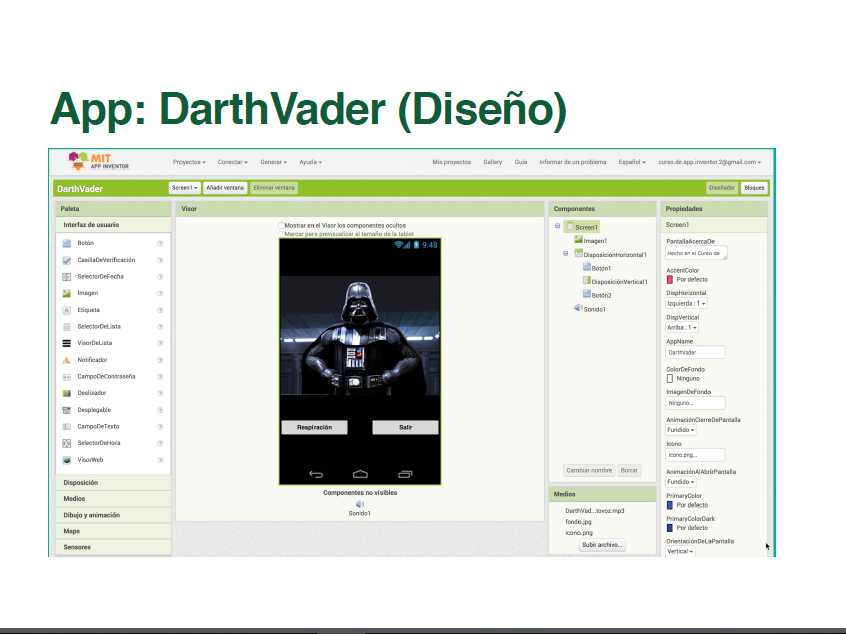Screen dimensions: 846x634
Task: Click the Notificador warning icon
Action: [x=66, y=360]
